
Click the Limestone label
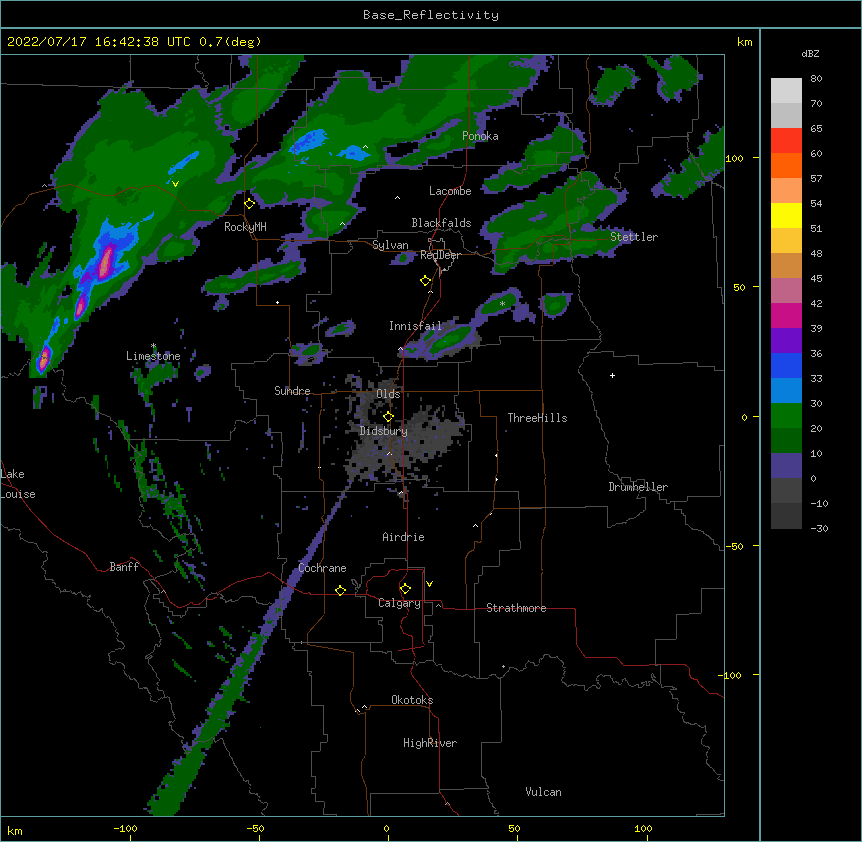coord(153,356)
